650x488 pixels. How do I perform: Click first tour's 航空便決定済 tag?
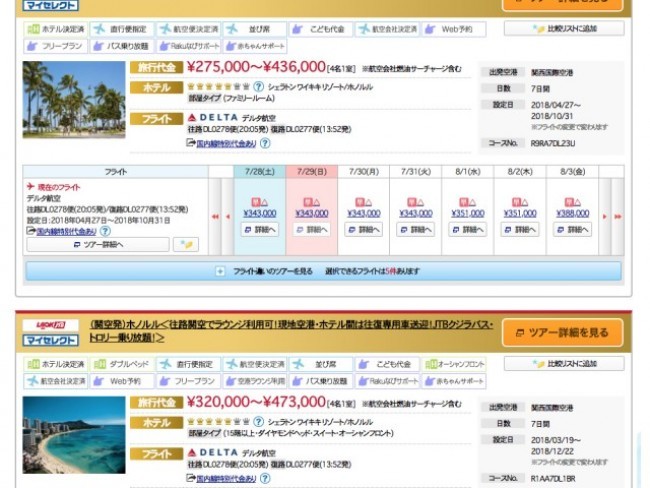tap(189, 29)
